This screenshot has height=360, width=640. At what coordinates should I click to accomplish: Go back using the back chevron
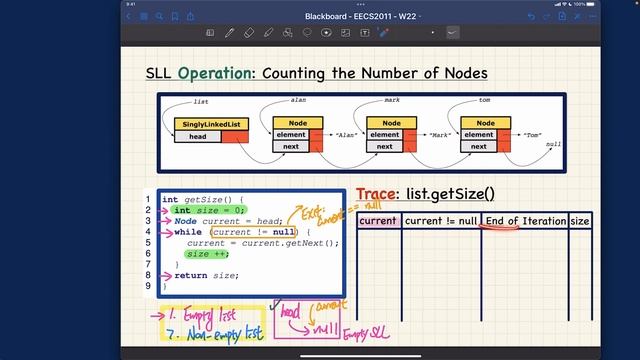coord(129,16)
